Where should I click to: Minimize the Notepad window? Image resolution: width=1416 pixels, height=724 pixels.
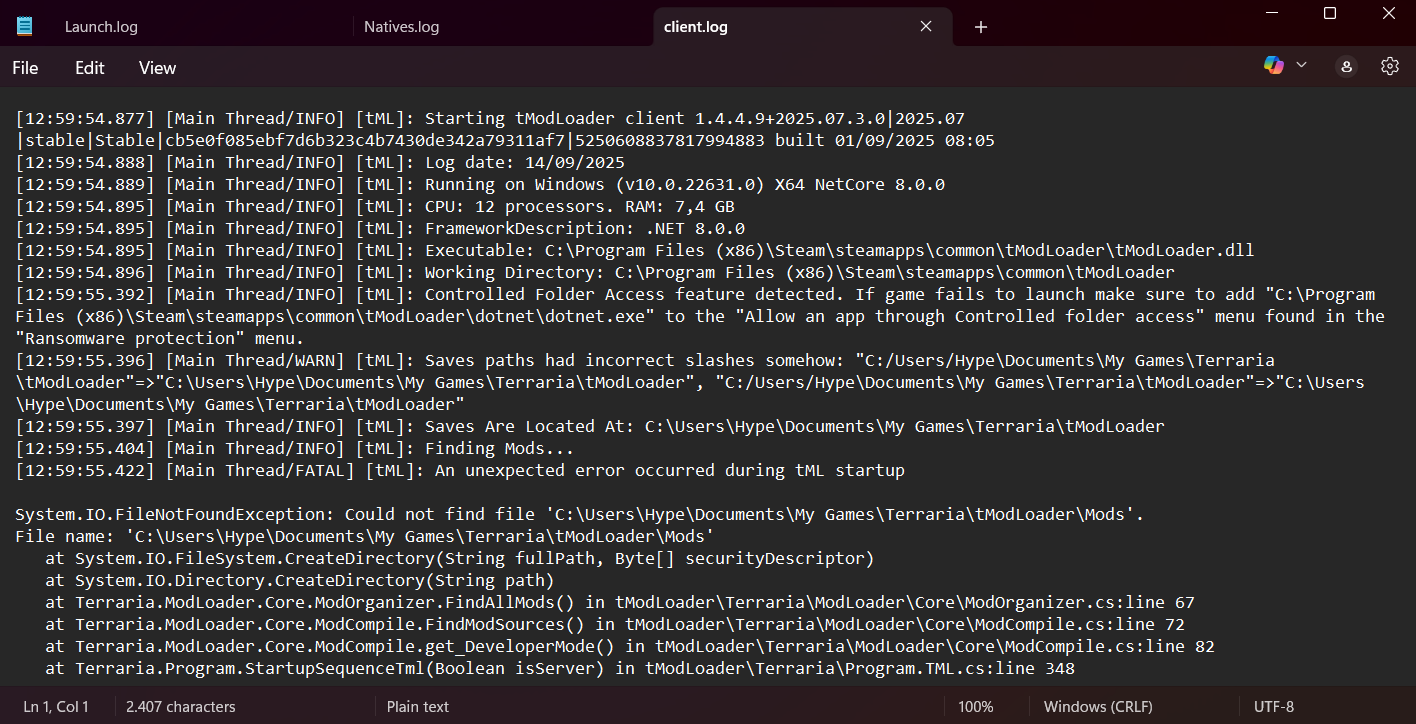pos(1271,13)
